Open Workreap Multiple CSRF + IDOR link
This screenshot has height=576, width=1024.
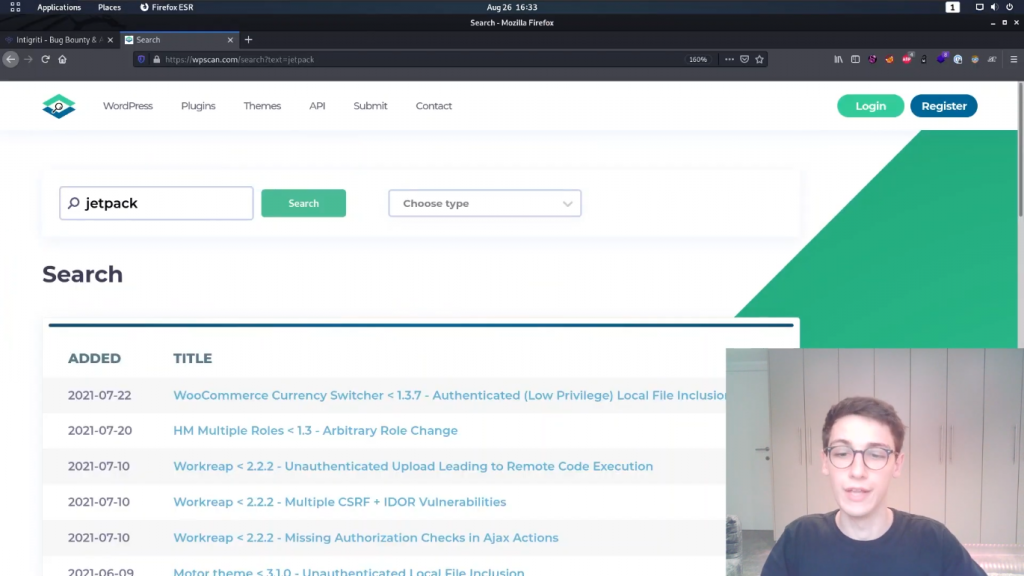(340, 502)
